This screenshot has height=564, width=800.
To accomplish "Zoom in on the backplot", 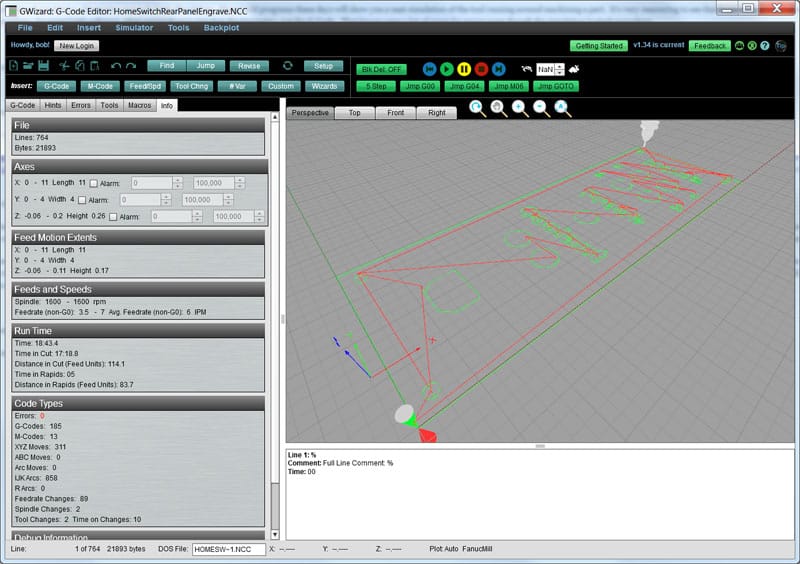I will pos(520,108).
